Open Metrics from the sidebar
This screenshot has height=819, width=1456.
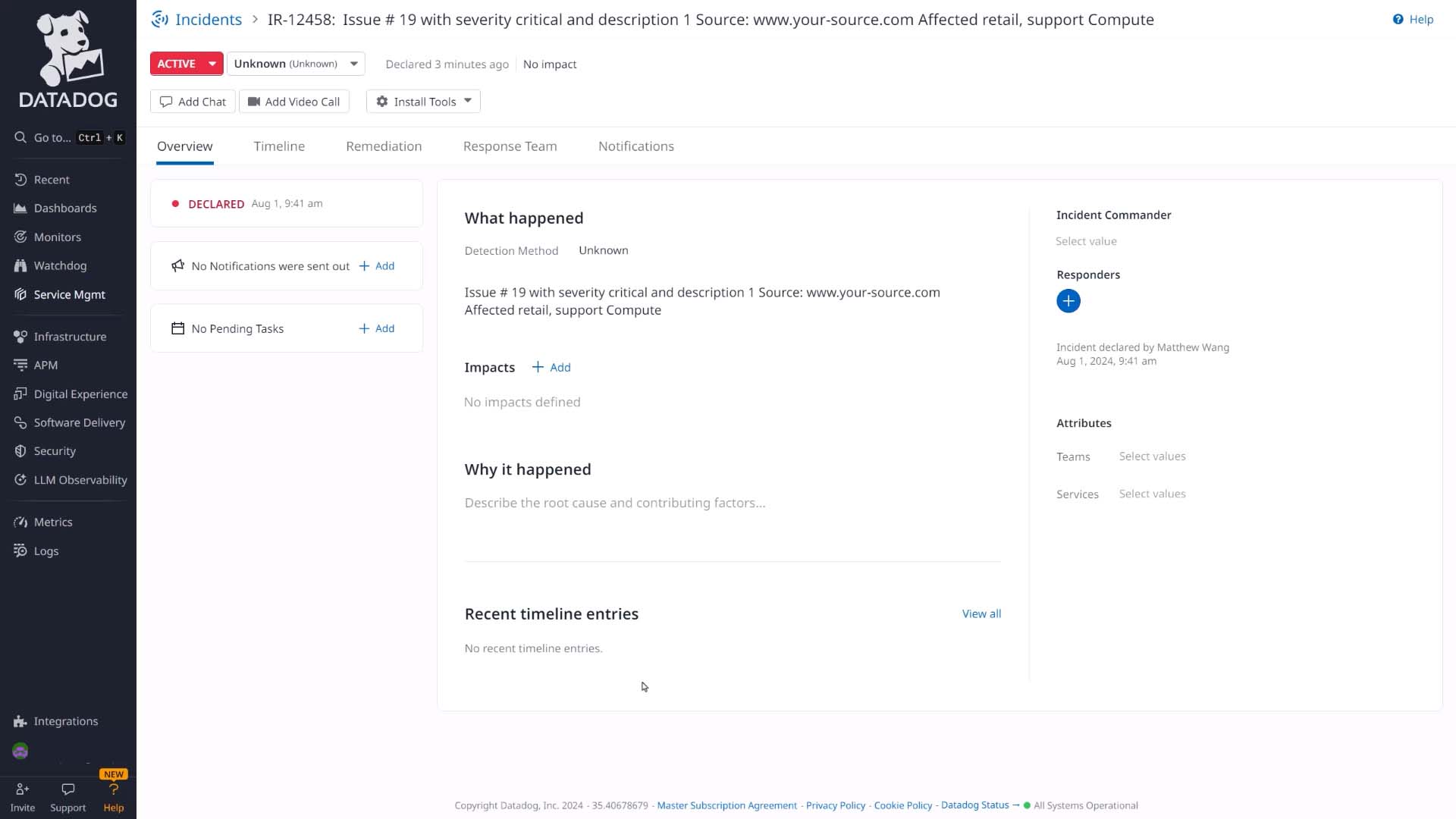pos(53,522)
